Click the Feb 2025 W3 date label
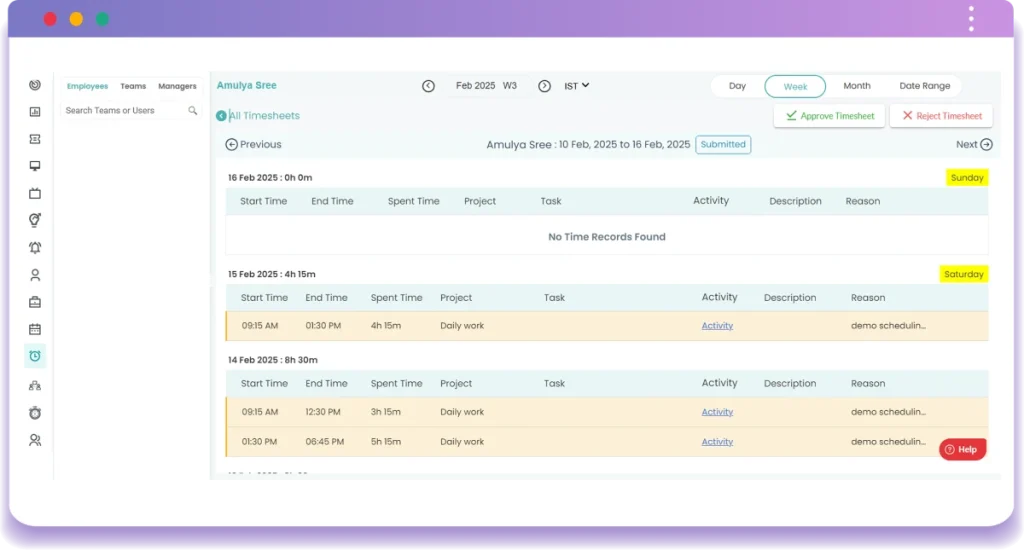 [x=487, y=86]
